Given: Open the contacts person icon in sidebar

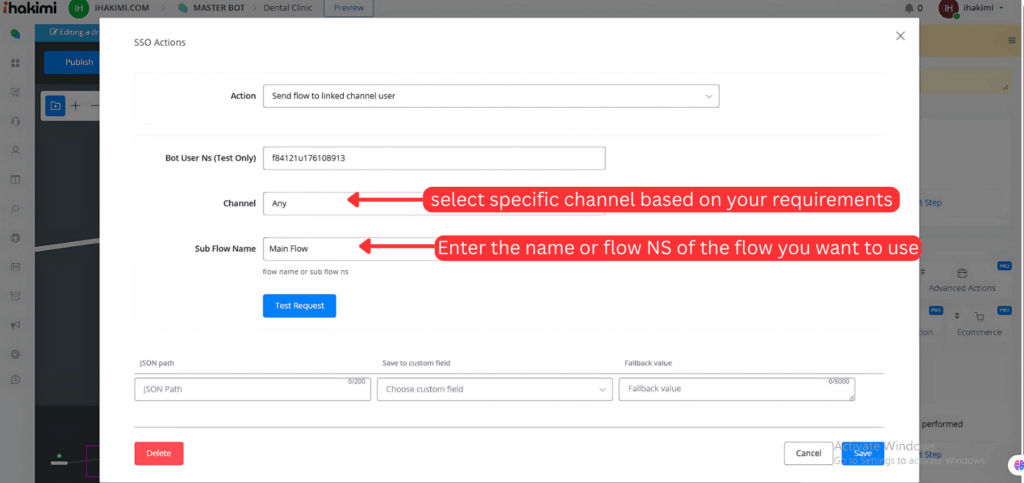Looking at the screenshot, I should (x=15, y=150).
